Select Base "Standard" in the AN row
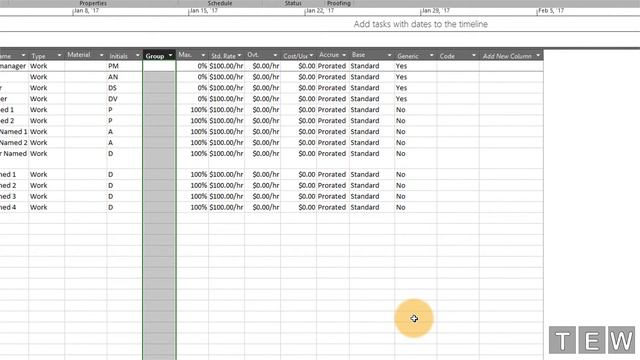This screenshot has width=640, height=360. click(372, 77)
